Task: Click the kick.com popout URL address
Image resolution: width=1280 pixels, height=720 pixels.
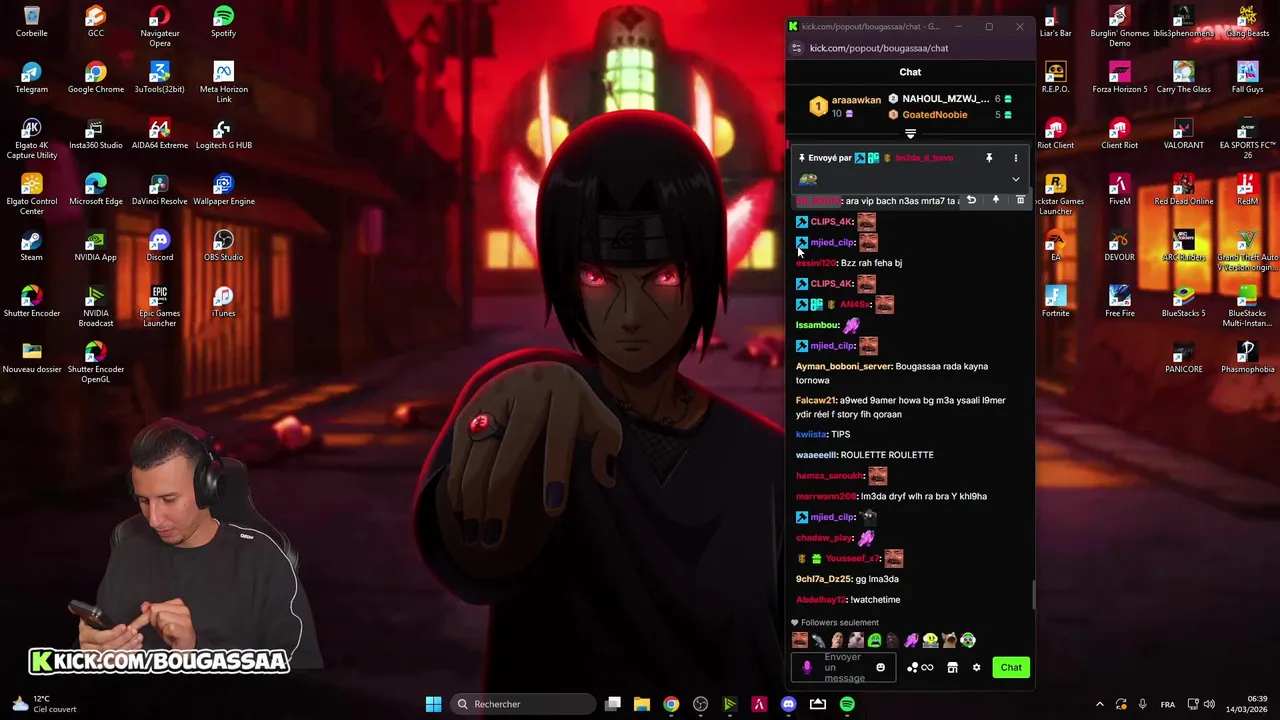Action: 879,48
